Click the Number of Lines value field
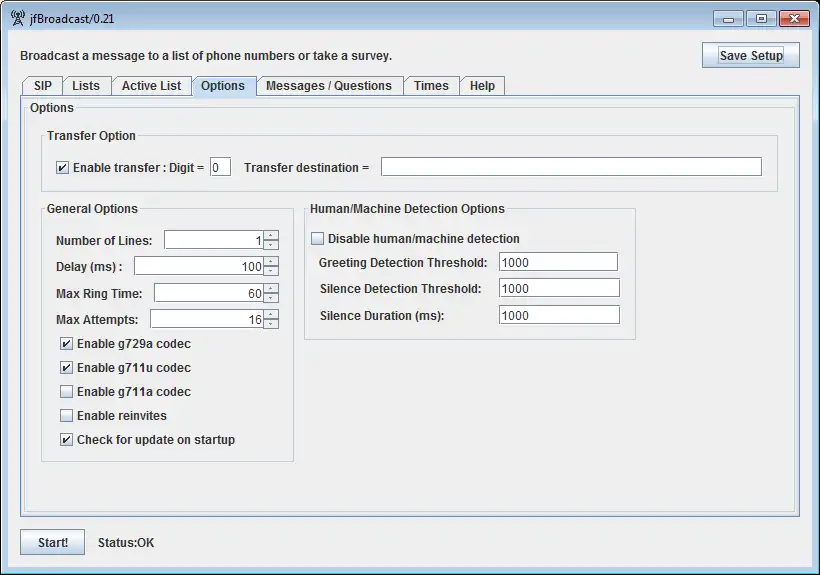 click(x=214, y=240)
